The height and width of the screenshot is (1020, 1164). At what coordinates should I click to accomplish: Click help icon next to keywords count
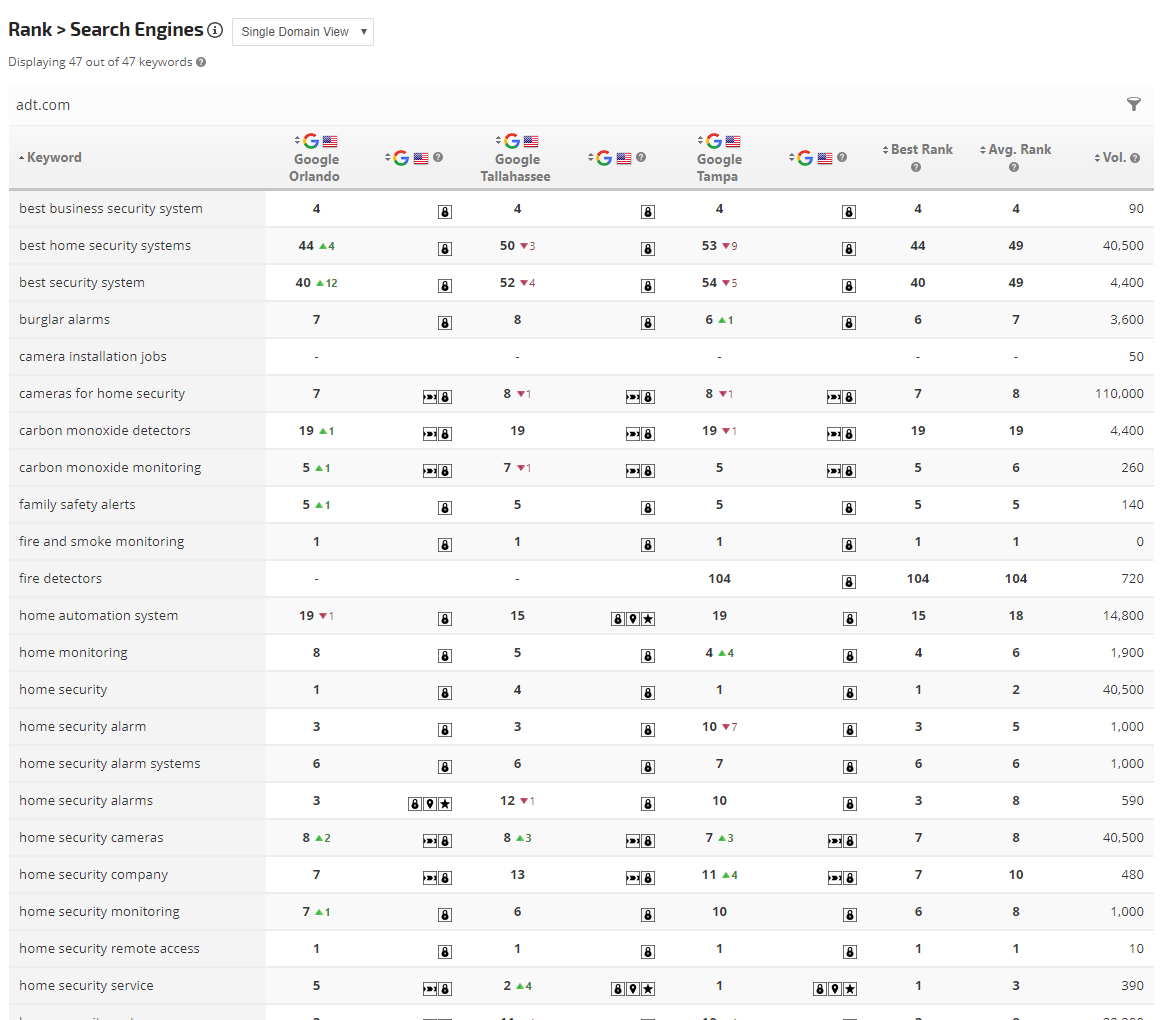(201, 62)
